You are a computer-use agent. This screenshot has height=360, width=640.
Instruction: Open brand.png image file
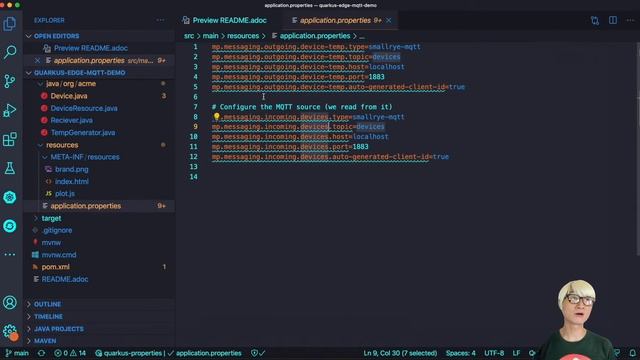tap(71, 169)
